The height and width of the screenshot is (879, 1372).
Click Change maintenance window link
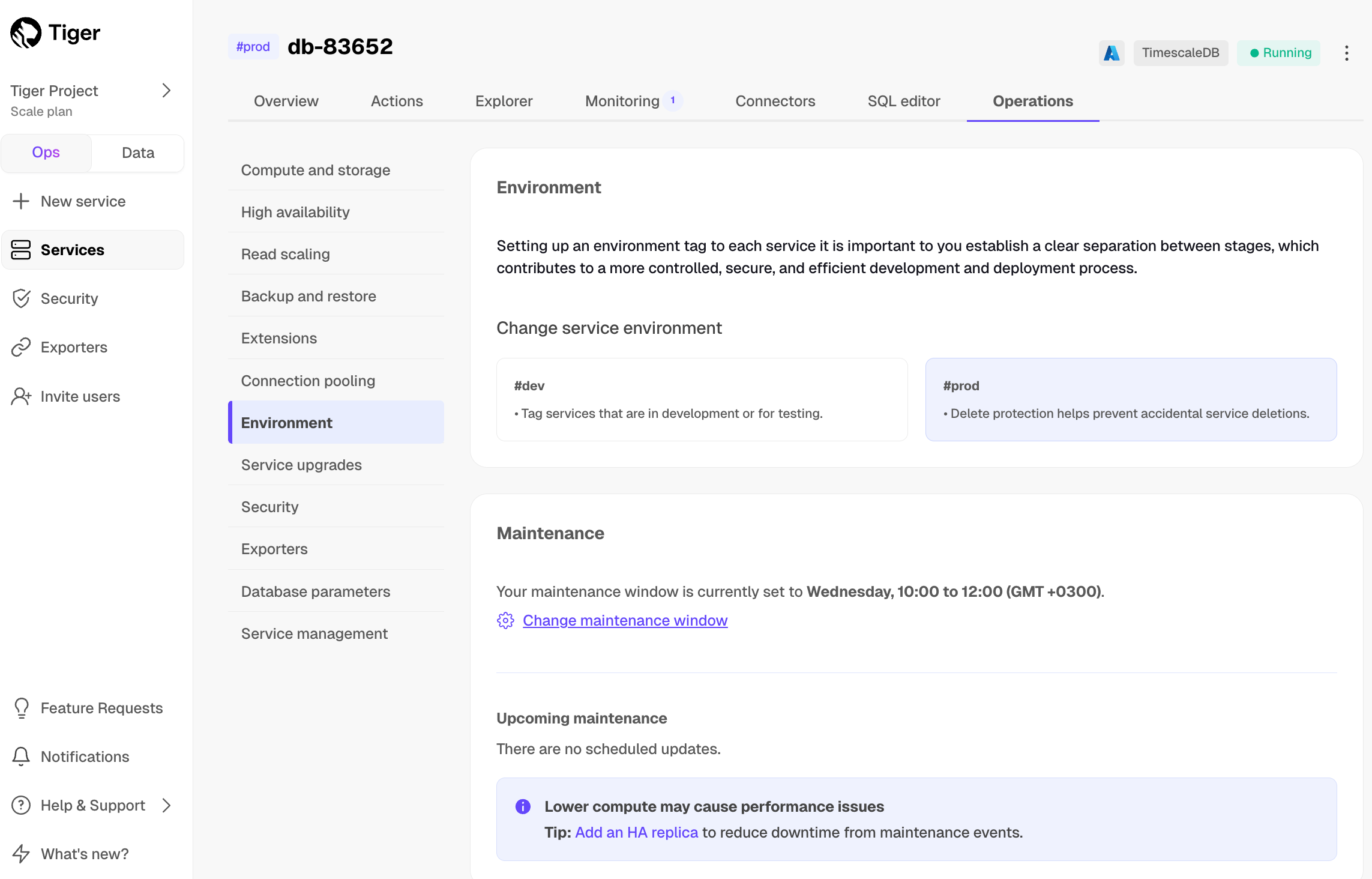[625, 620]
